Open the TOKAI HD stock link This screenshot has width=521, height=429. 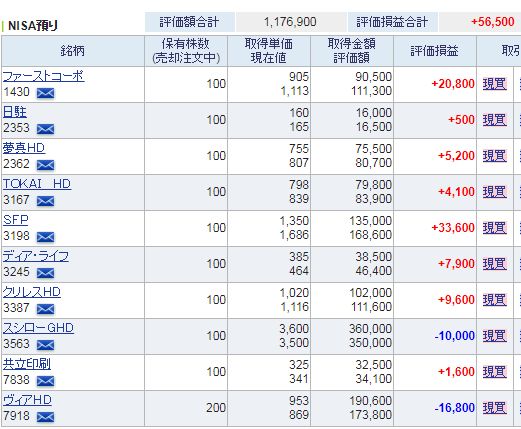[37, 184]
